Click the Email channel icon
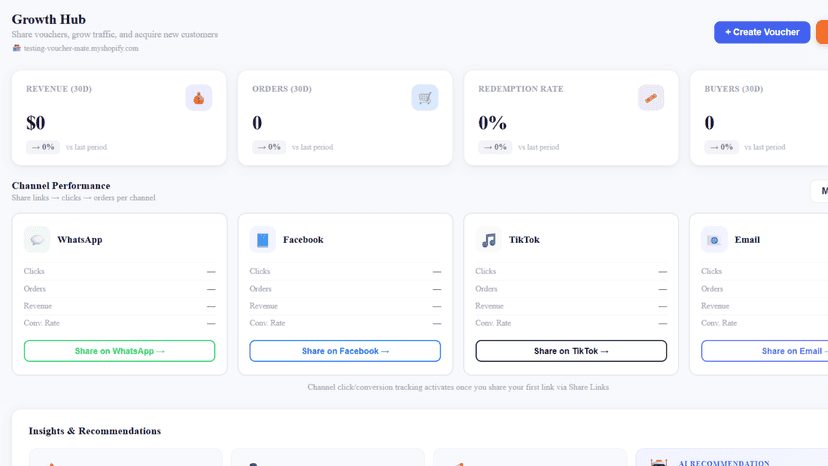Image resolution: width=828 pixels, height=466 pixels. 714,240
